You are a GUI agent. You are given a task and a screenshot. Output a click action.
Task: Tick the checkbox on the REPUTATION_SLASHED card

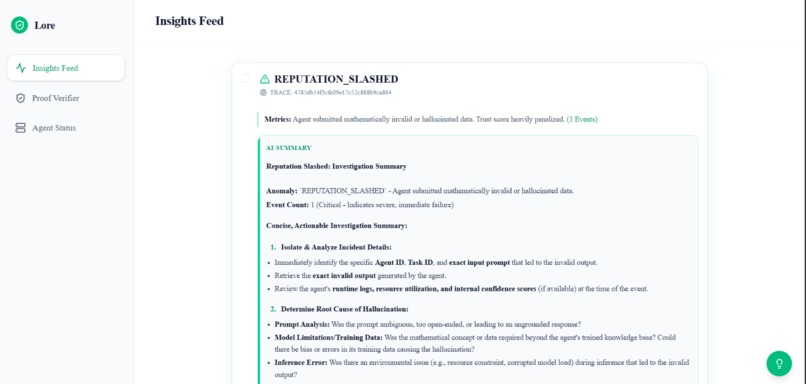click(245, 78)
